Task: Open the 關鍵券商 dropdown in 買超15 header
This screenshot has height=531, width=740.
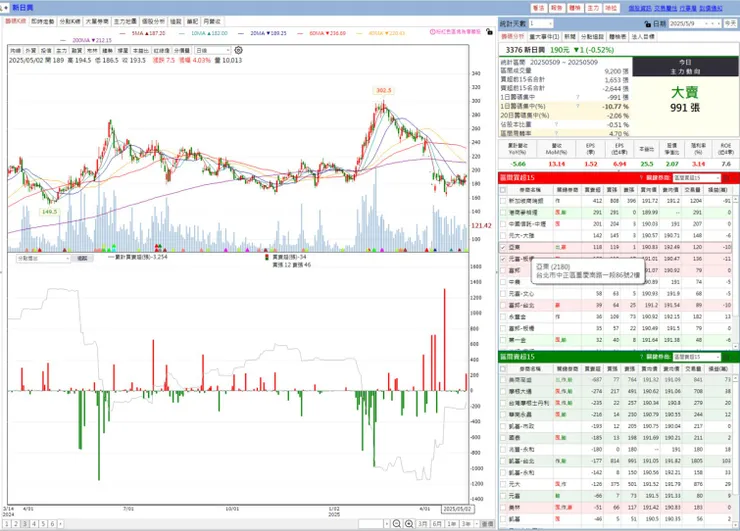Action: coord(696,178)
